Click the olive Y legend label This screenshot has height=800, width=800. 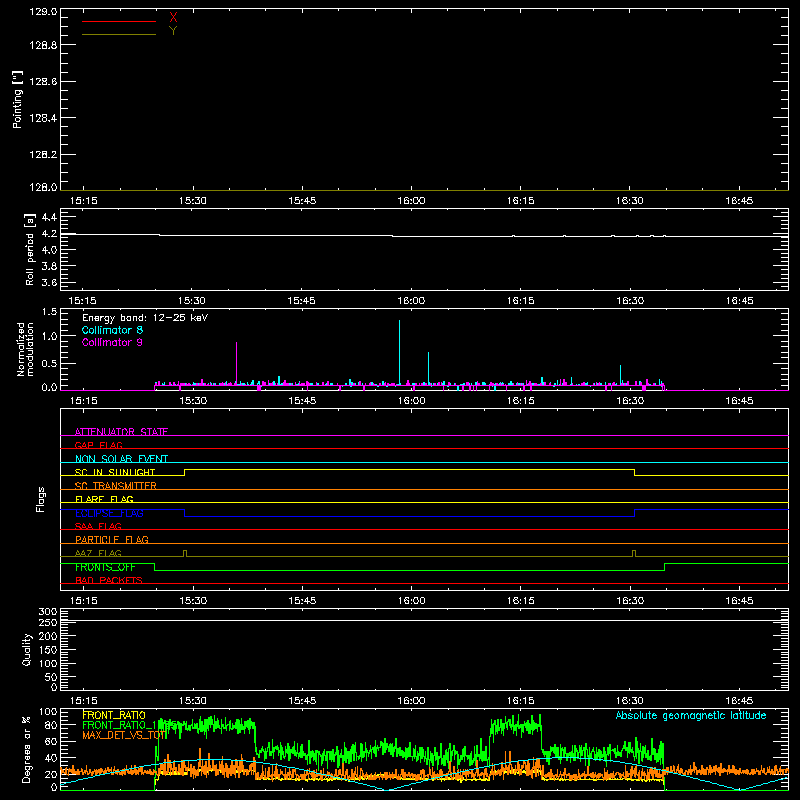173,31
